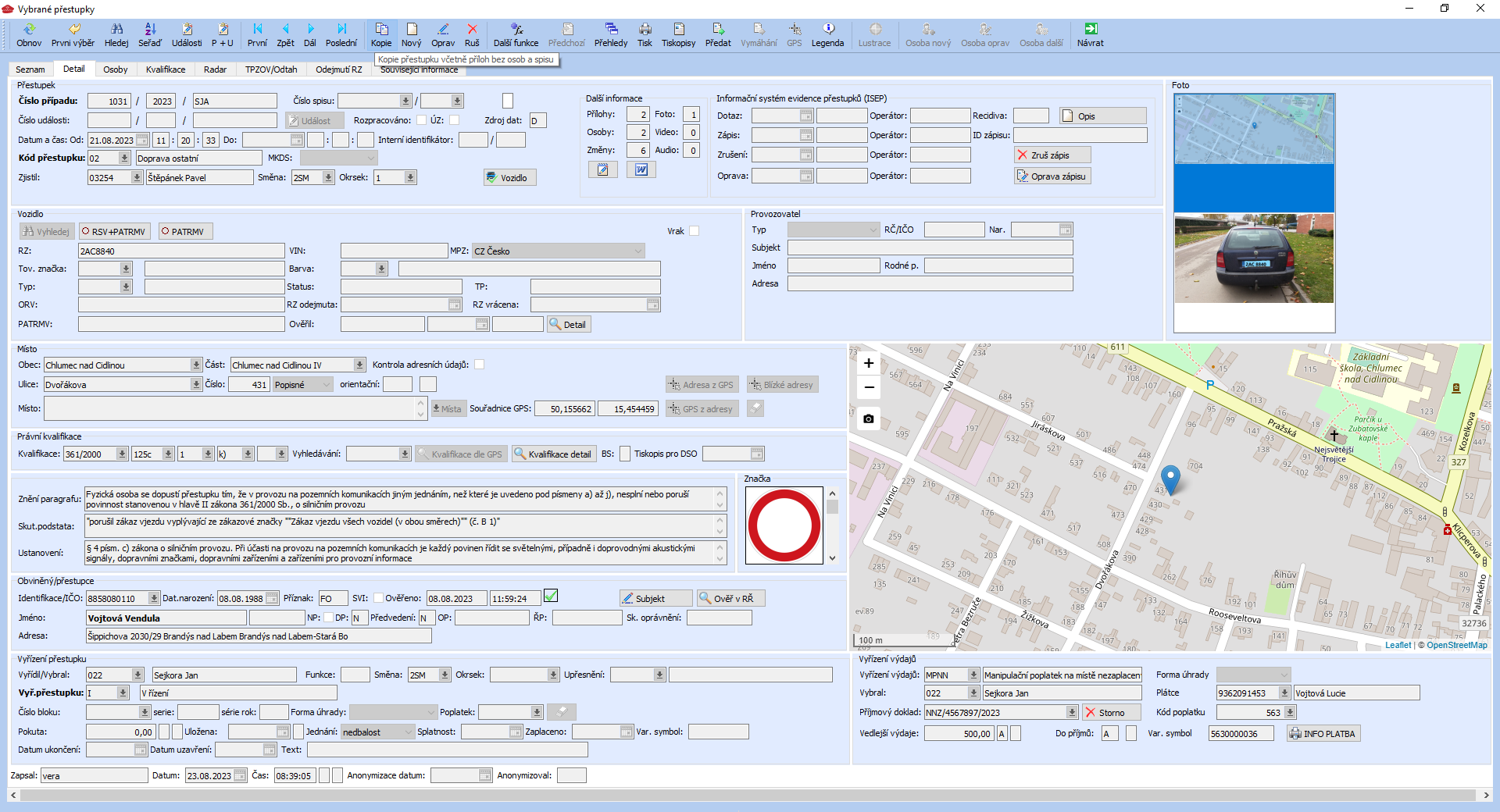Image resolution: width=1500 pixels, height=812 pixels.
Task: Create a new record with Nový
Action: click(x=412, y=35)
